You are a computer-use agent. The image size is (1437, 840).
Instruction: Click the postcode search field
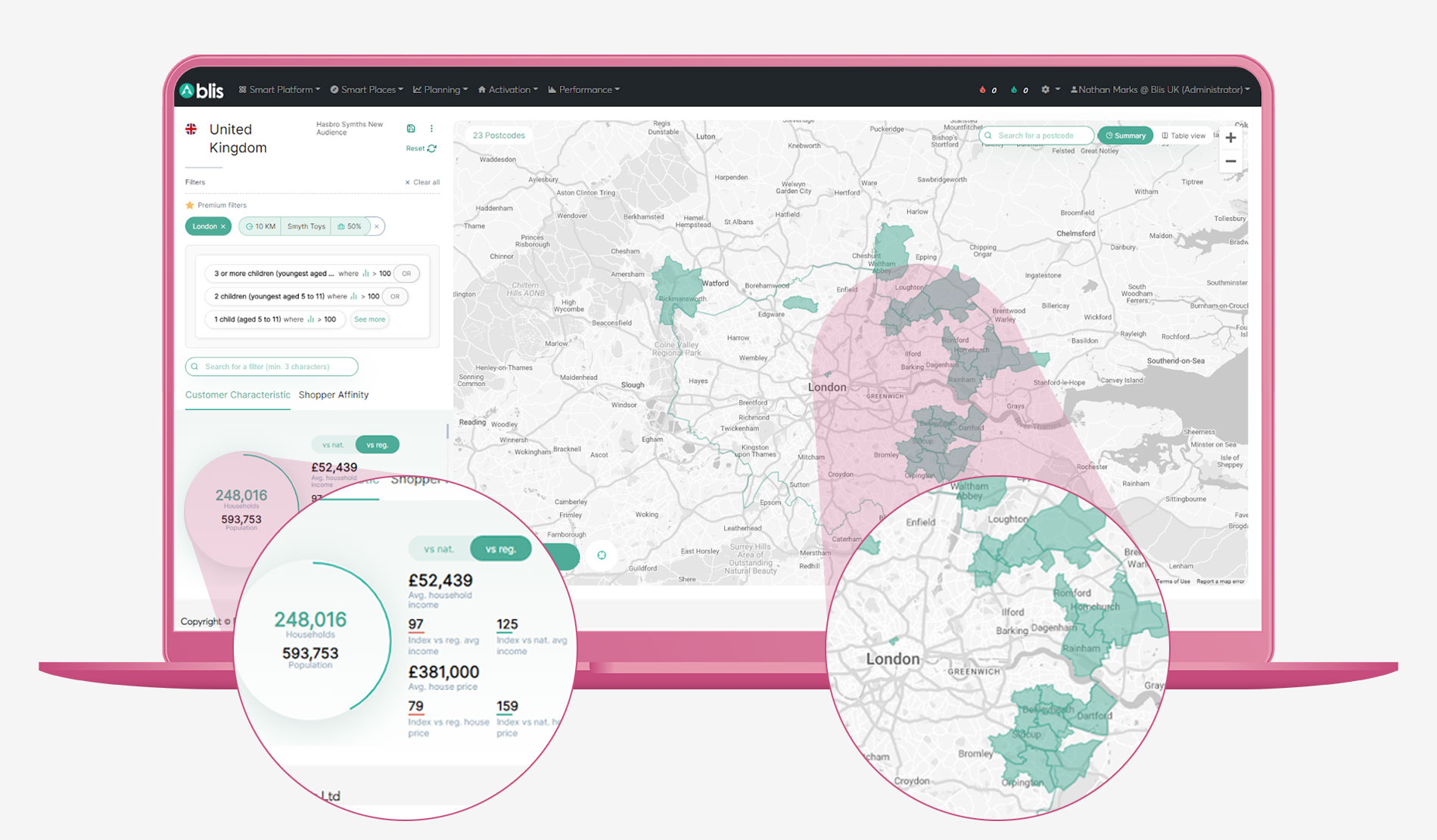(1036, 135)
